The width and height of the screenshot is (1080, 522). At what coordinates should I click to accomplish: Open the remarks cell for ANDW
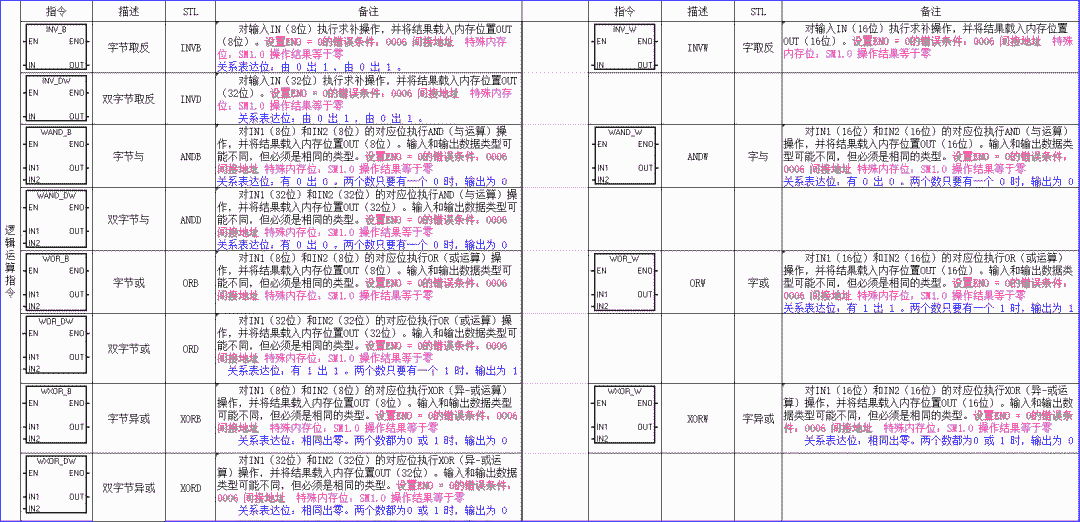point(930,156)
